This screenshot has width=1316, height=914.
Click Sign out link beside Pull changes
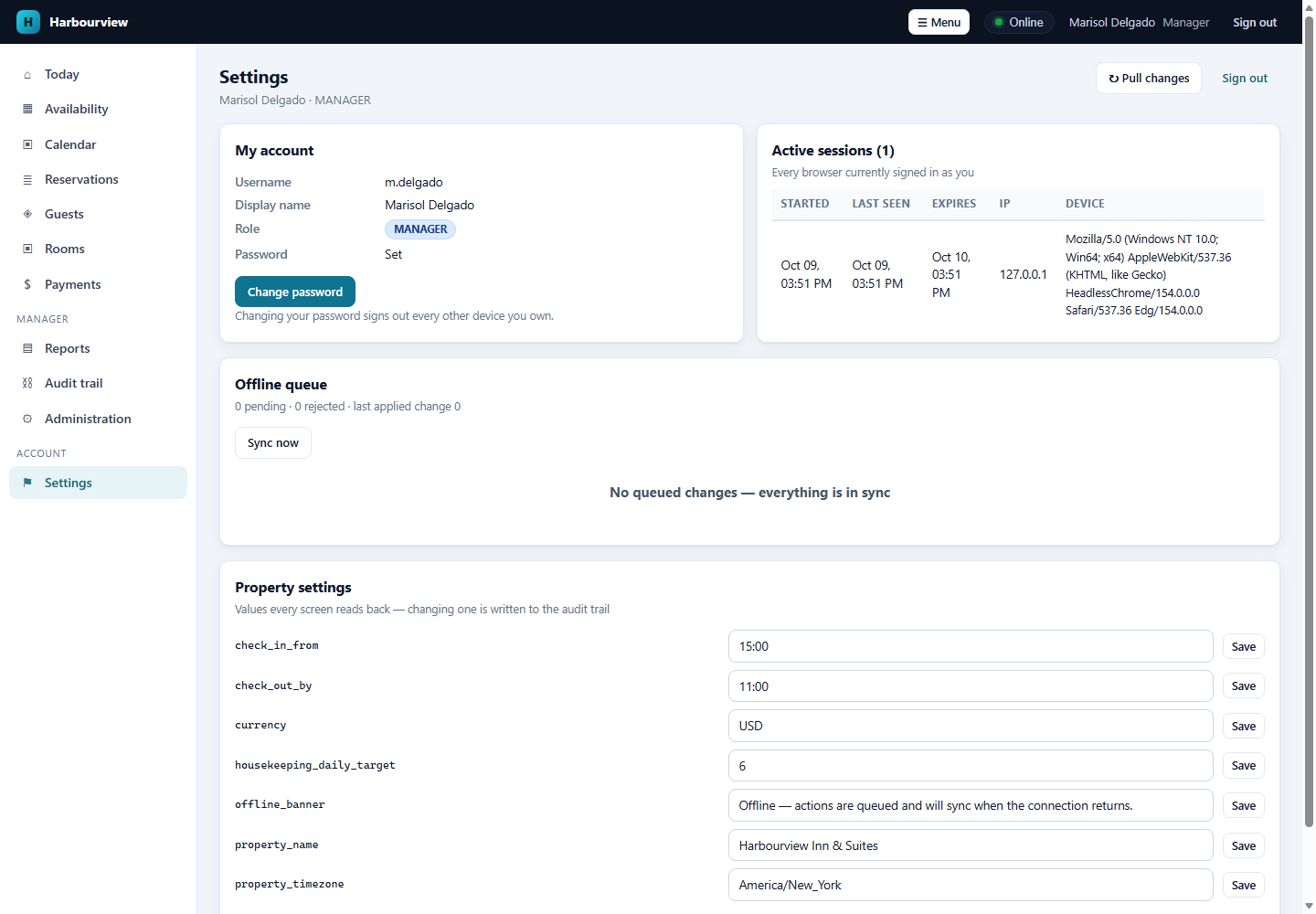[1245, 79]
